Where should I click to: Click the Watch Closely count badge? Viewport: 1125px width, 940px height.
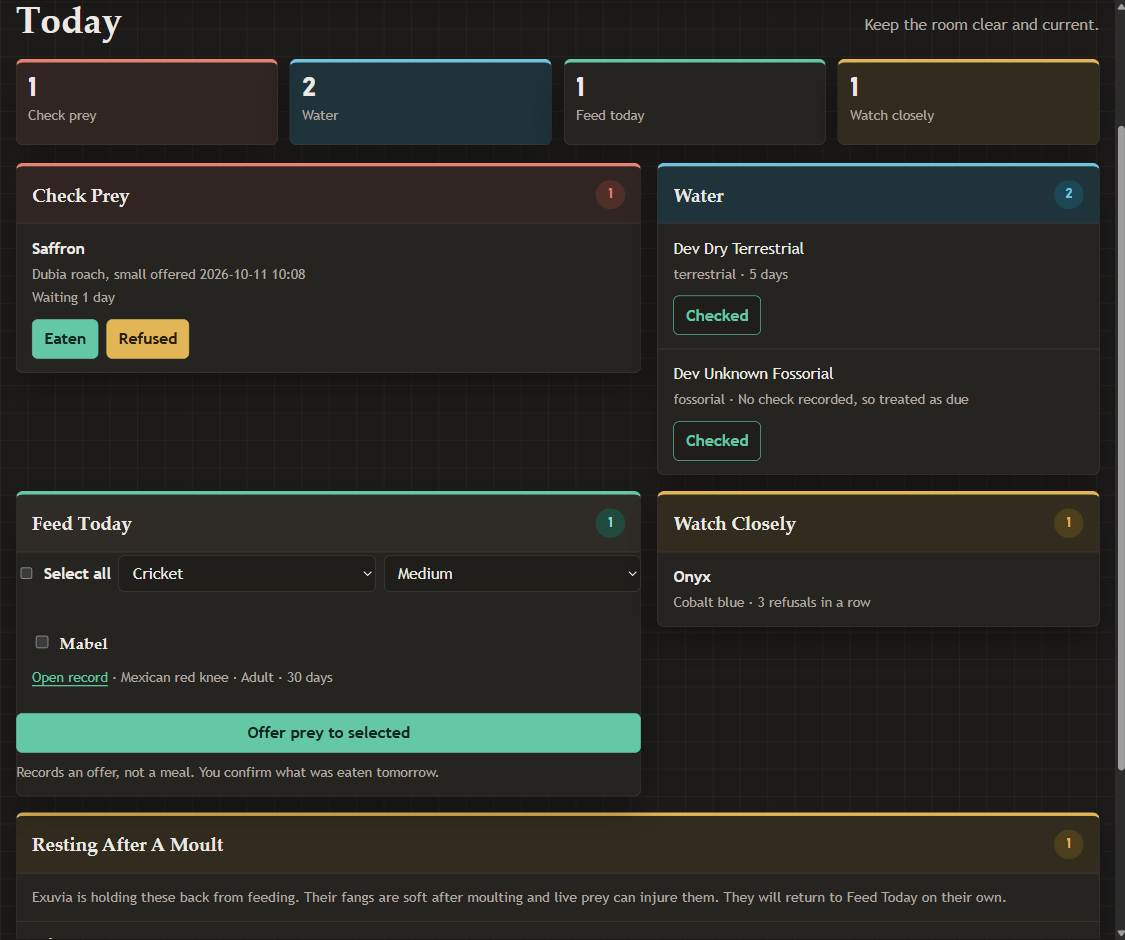1068,522
